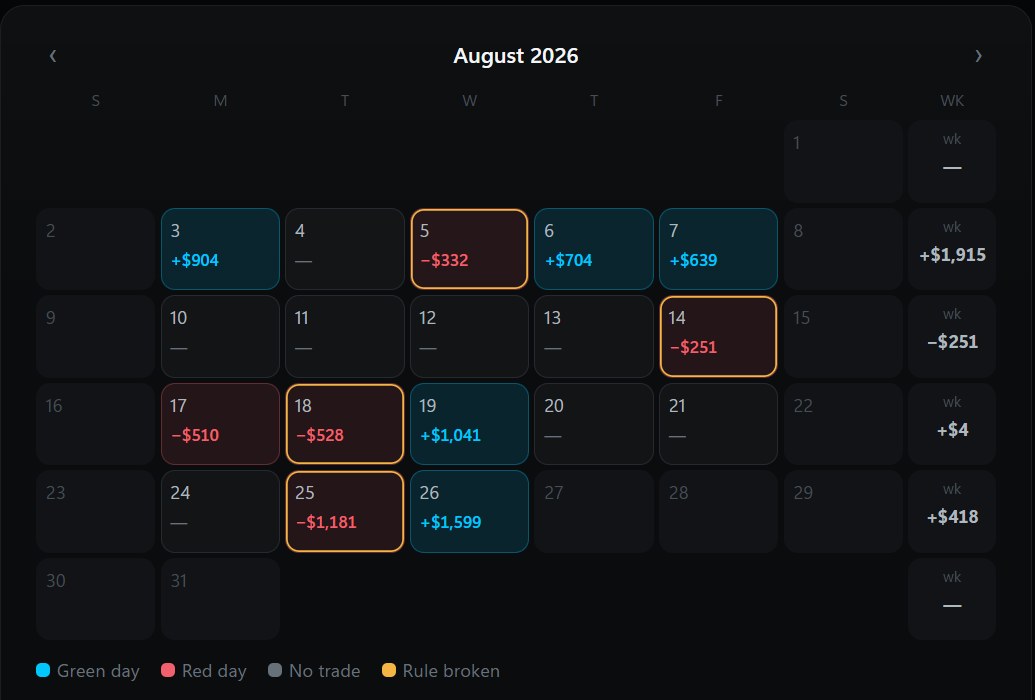Viewport: 1035px width, 700px height.
Task: Click the gray No trade legend dot
Action: 275,670
